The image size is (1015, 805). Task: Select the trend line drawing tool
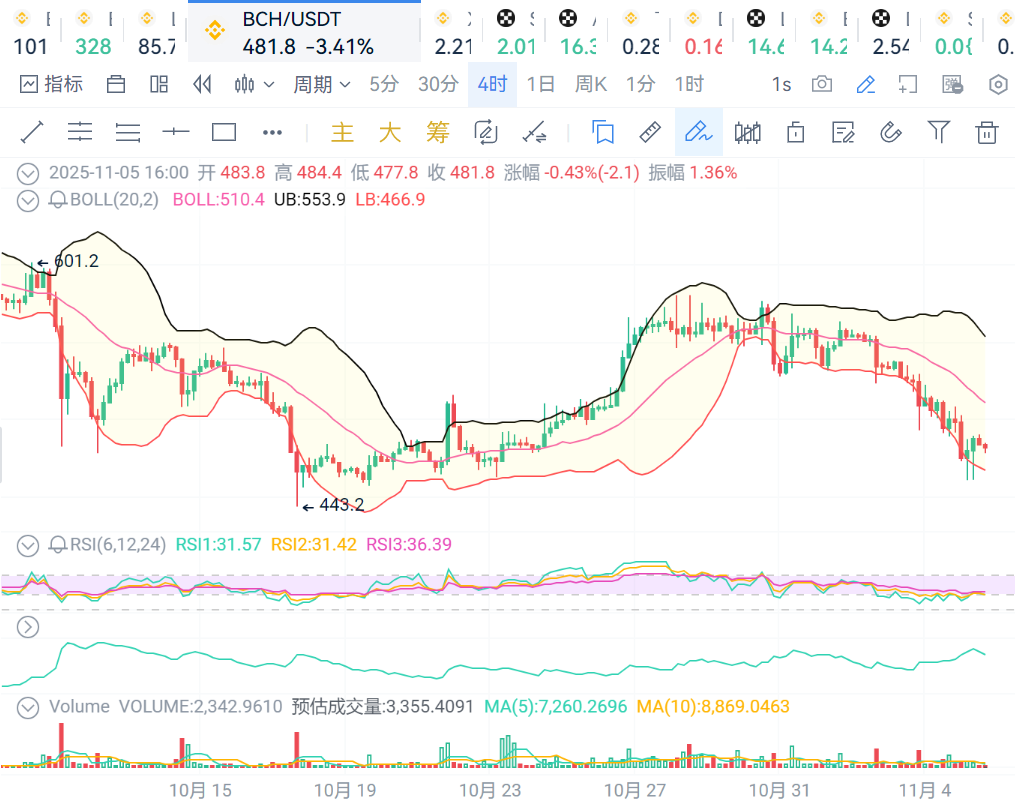click(32, 132)
